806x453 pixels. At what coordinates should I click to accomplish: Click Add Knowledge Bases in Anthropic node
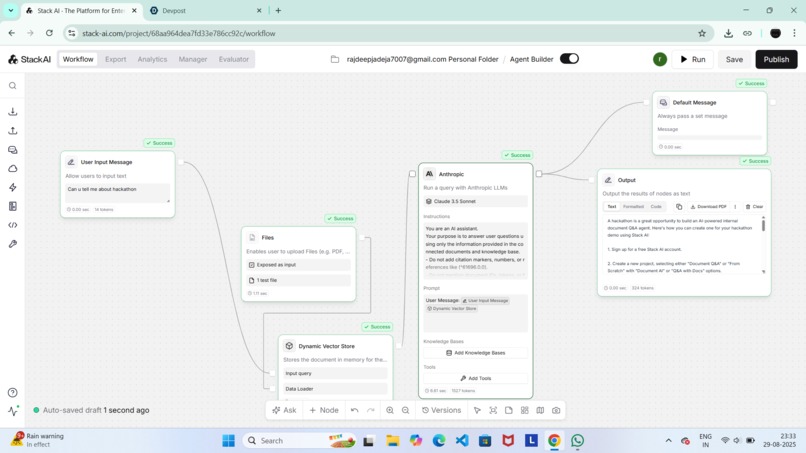pos(475,353)
